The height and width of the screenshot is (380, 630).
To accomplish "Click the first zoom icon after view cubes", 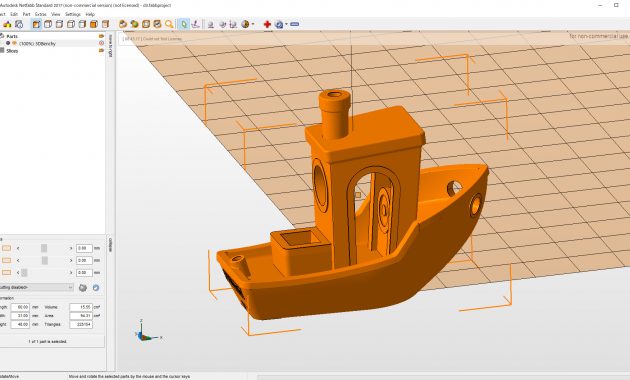I will [123, 25].
